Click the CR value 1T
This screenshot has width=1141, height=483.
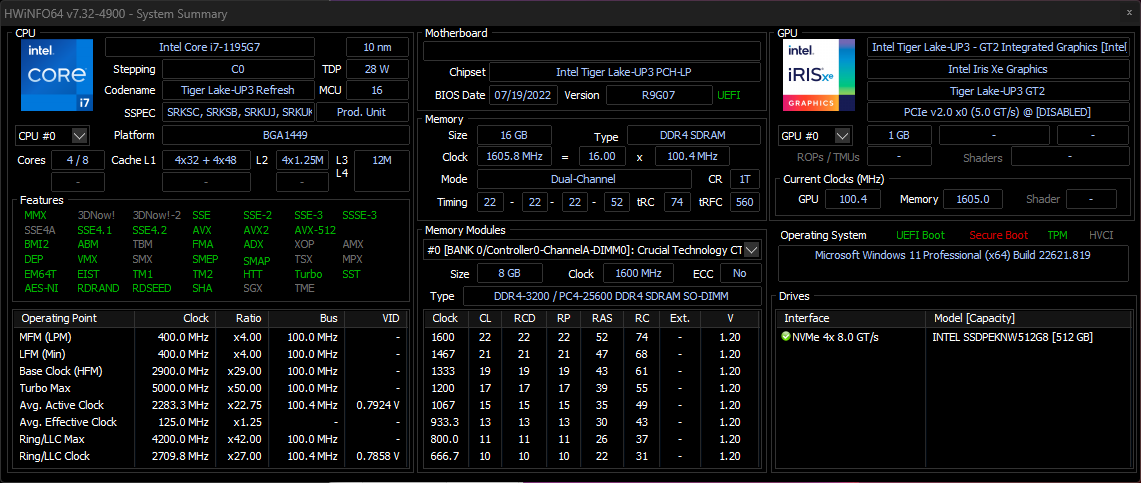[744, 179]
